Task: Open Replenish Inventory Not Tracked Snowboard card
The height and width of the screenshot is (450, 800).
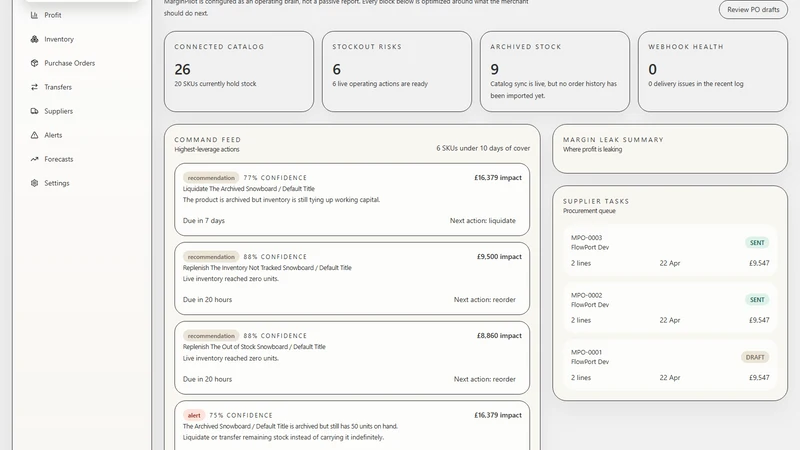Action: click(x=352, y=279)
